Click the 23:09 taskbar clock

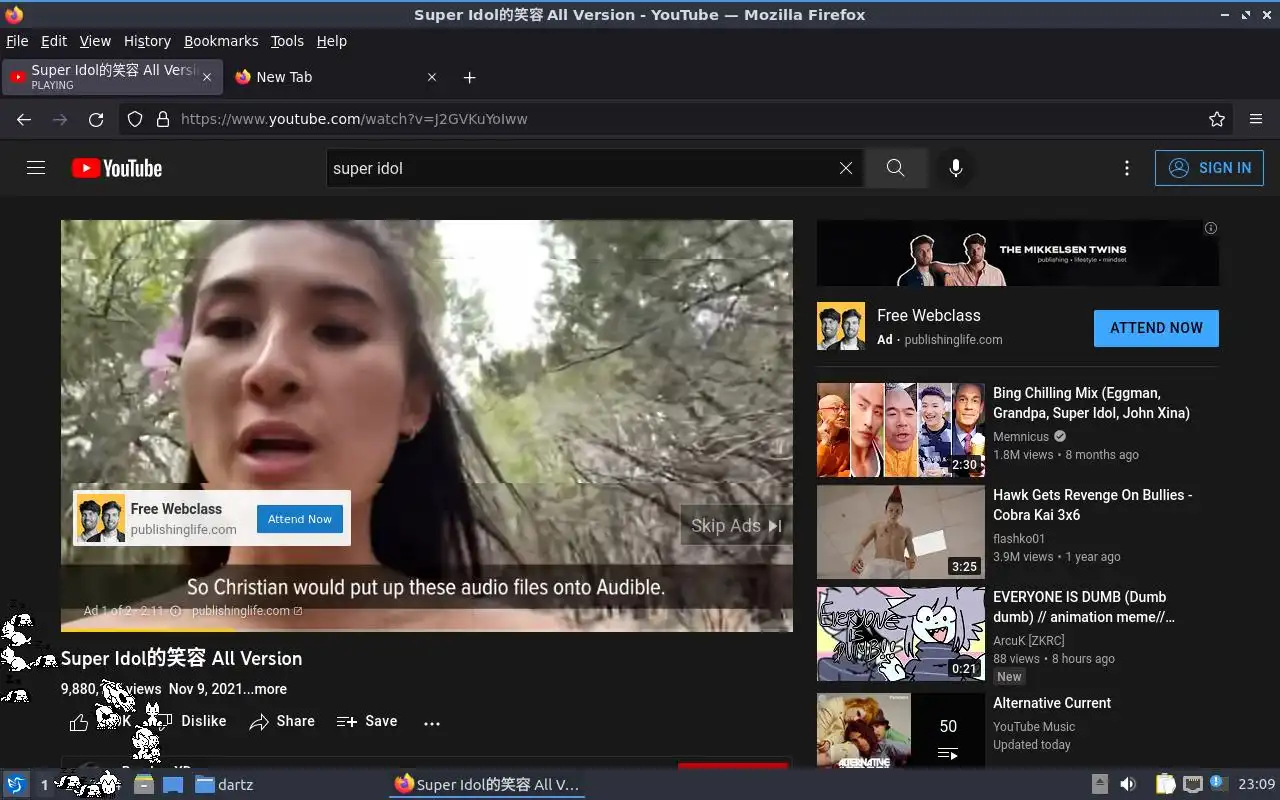click(x=1257, y=784)
